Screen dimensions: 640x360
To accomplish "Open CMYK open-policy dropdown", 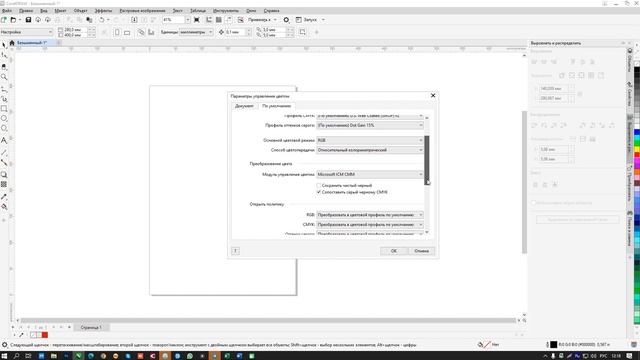I will click(370, 225).
